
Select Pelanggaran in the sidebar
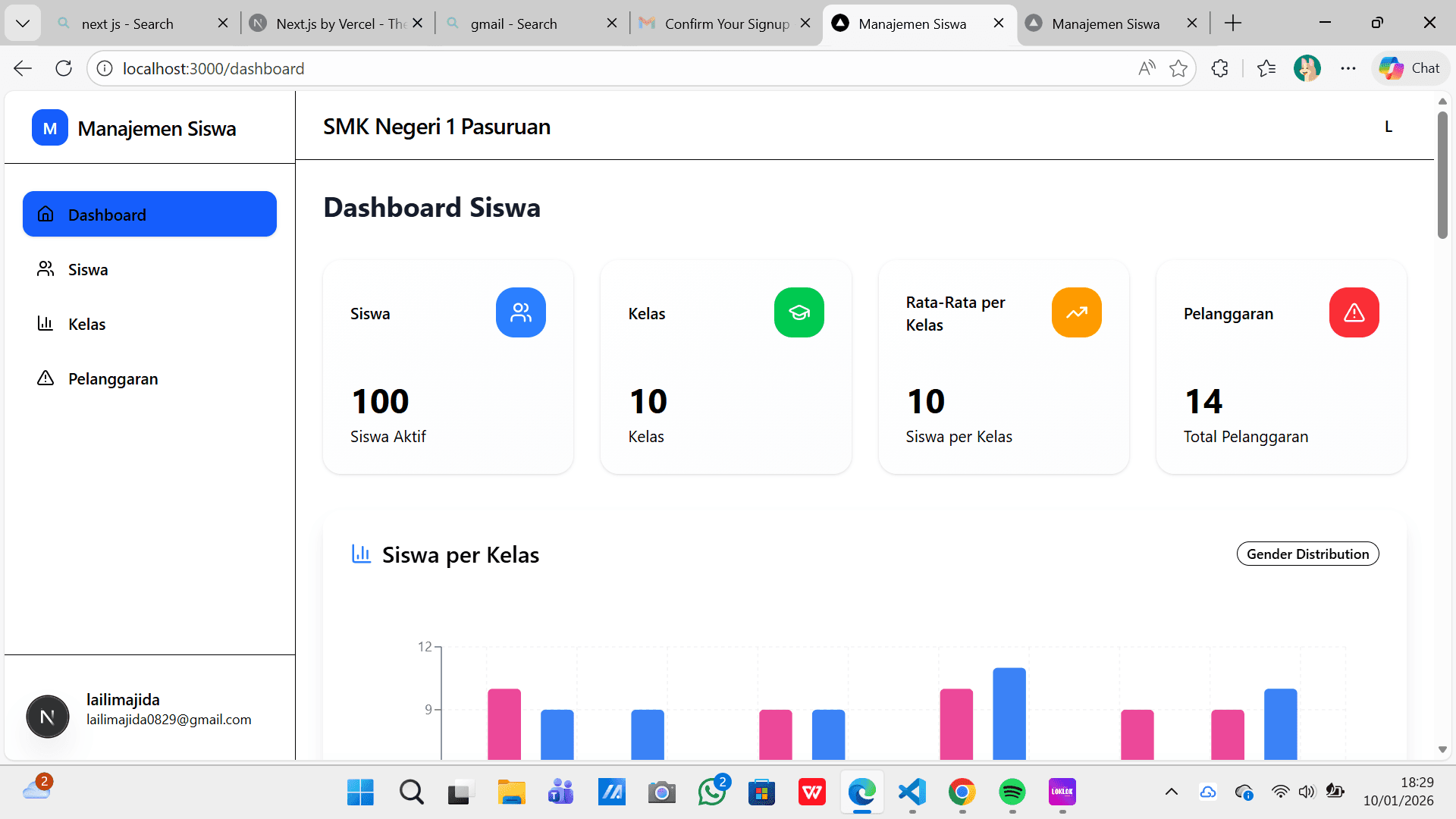click(149, 378)
